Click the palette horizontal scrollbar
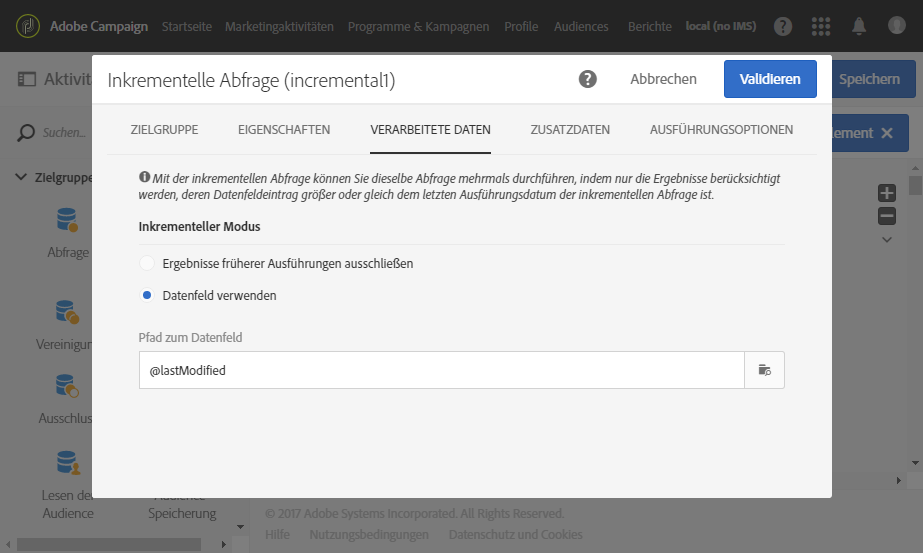Screen dimensions: 923x553 point(109,544)
